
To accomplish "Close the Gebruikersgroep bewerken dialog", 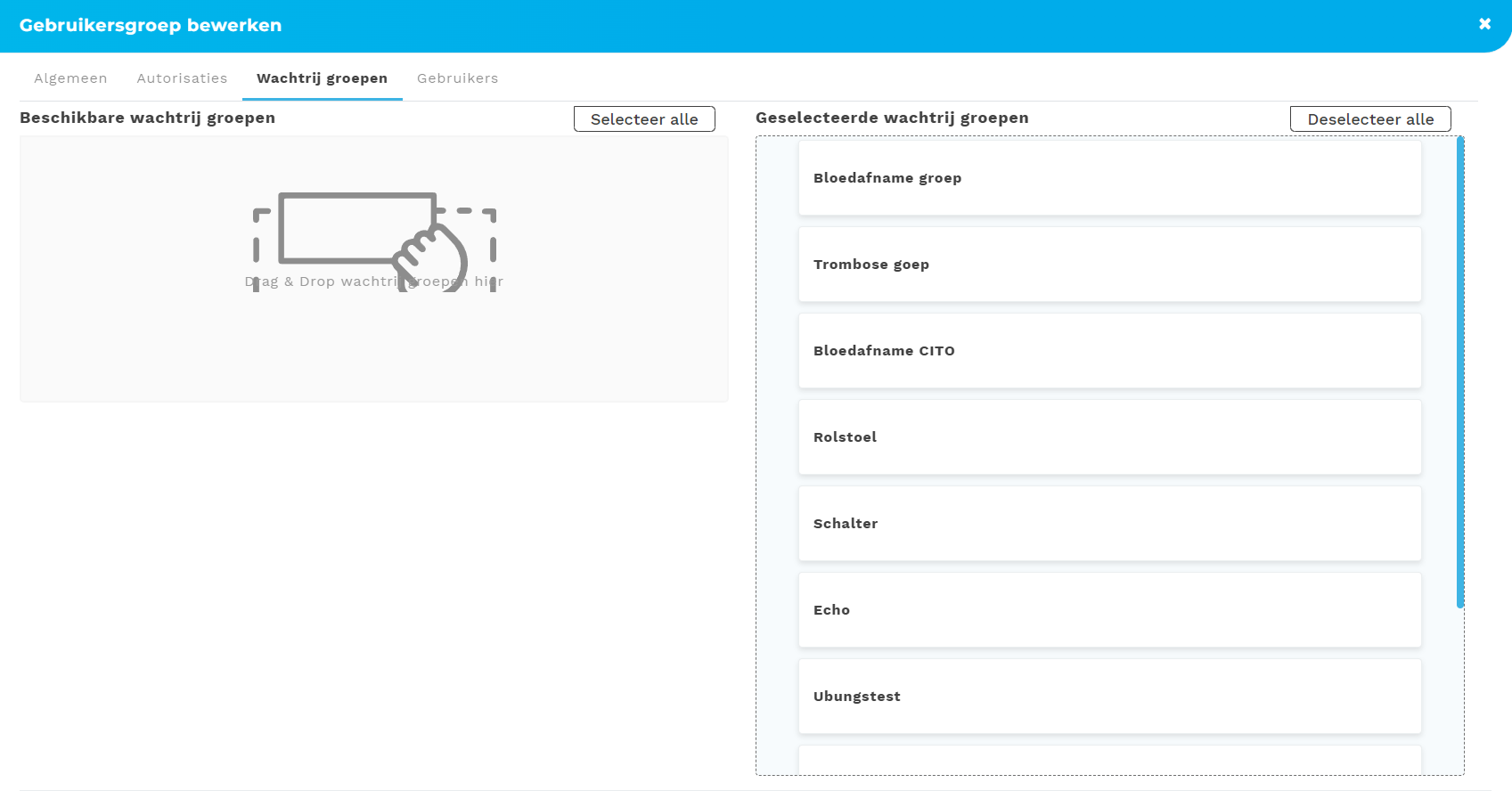I will (x=1484, y=24).
